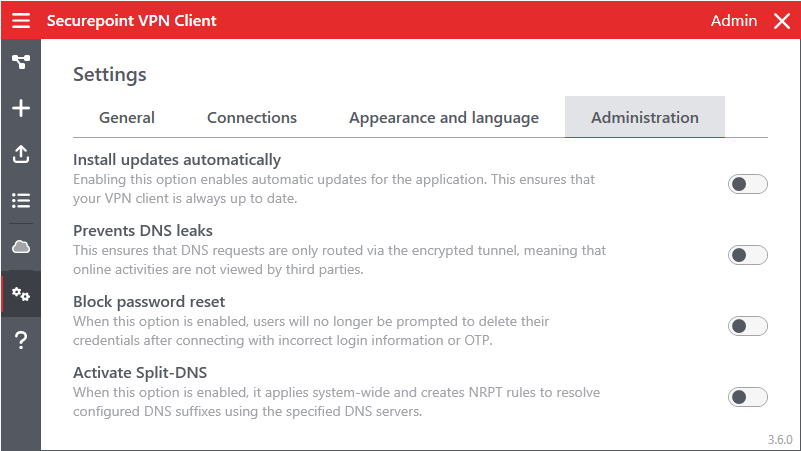Open Appearance and language tab
801x451 pixels.
click(444, 117)
